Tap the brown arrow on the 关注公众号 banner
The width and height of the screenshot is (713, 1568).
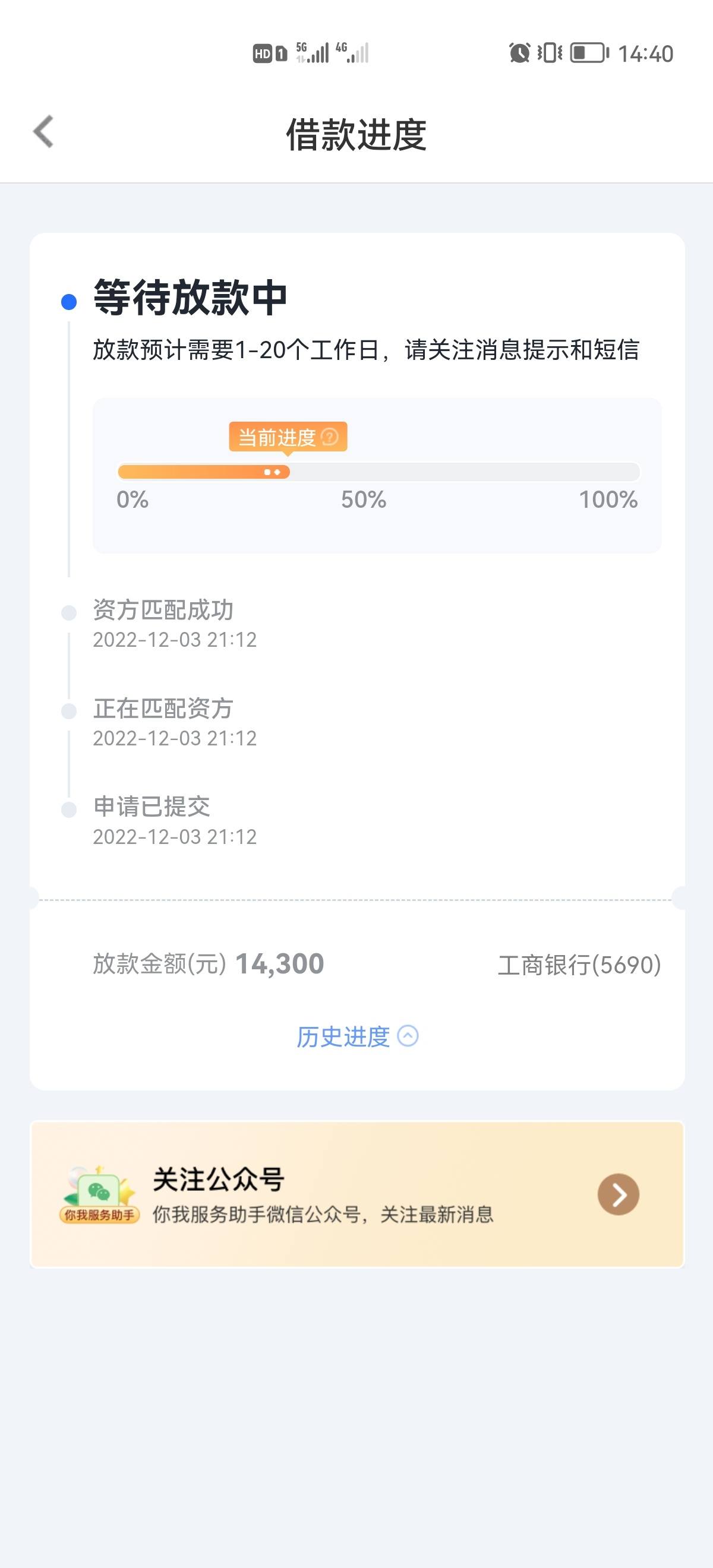pyautogui.click(x=618, y=1194)
